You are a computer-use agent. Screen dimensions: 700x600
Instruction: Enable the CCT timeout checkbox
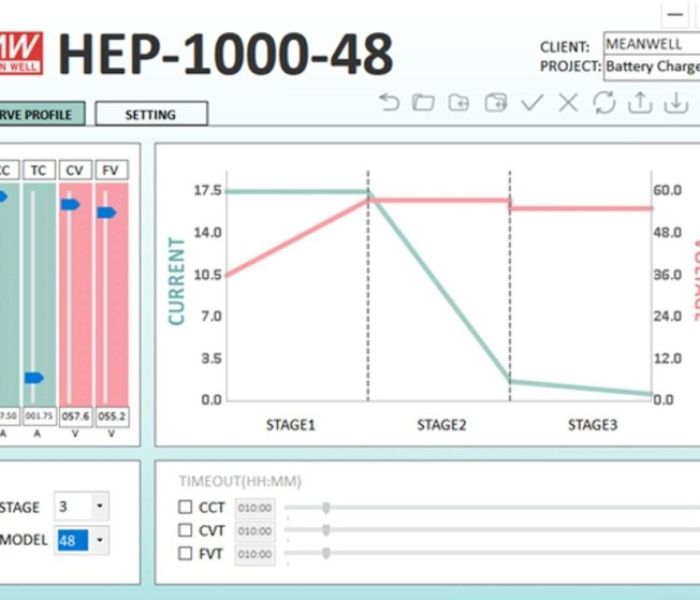(185, 507)
